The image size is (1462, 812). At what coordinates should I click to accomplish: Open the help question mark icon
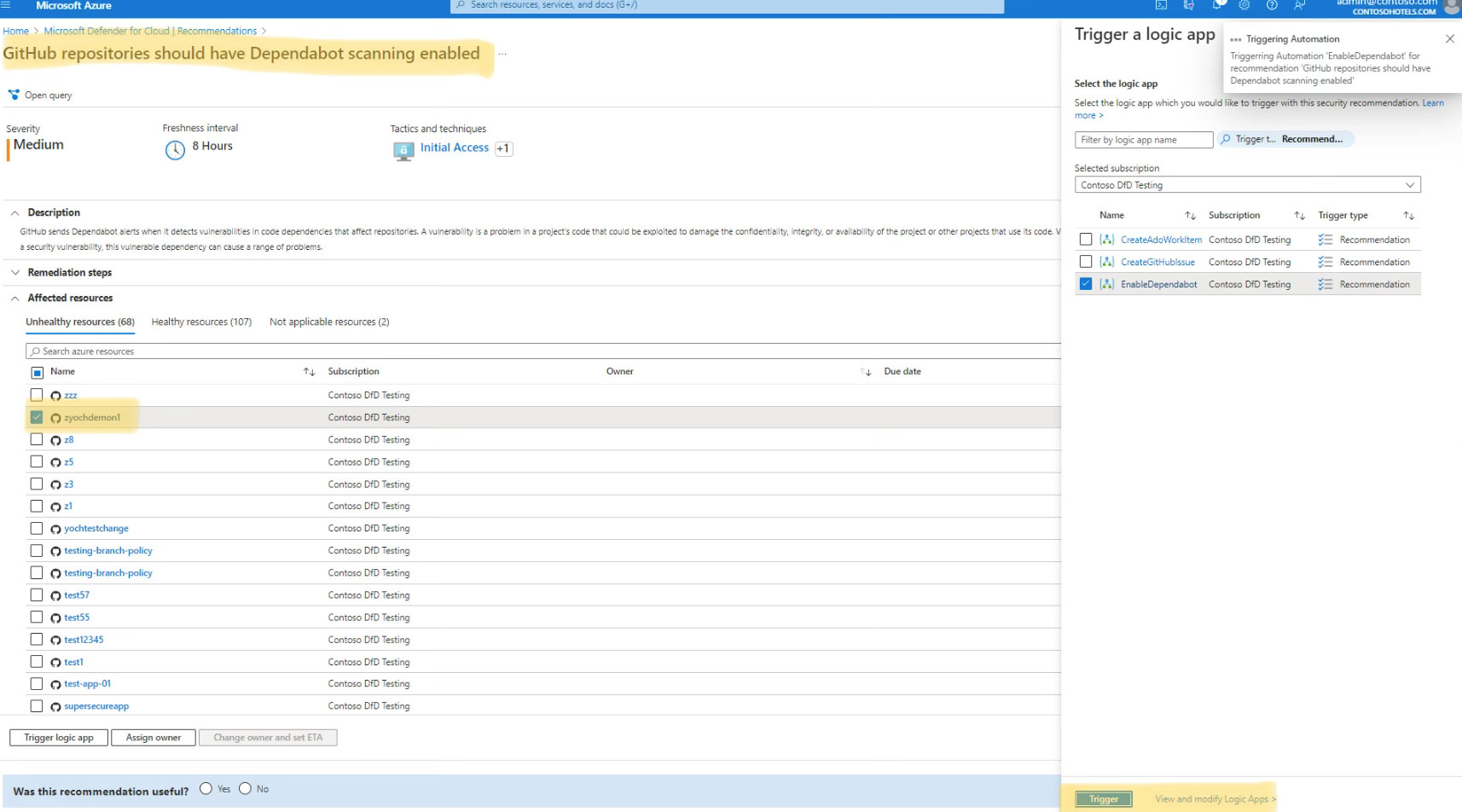click(x=1272, y=5)
